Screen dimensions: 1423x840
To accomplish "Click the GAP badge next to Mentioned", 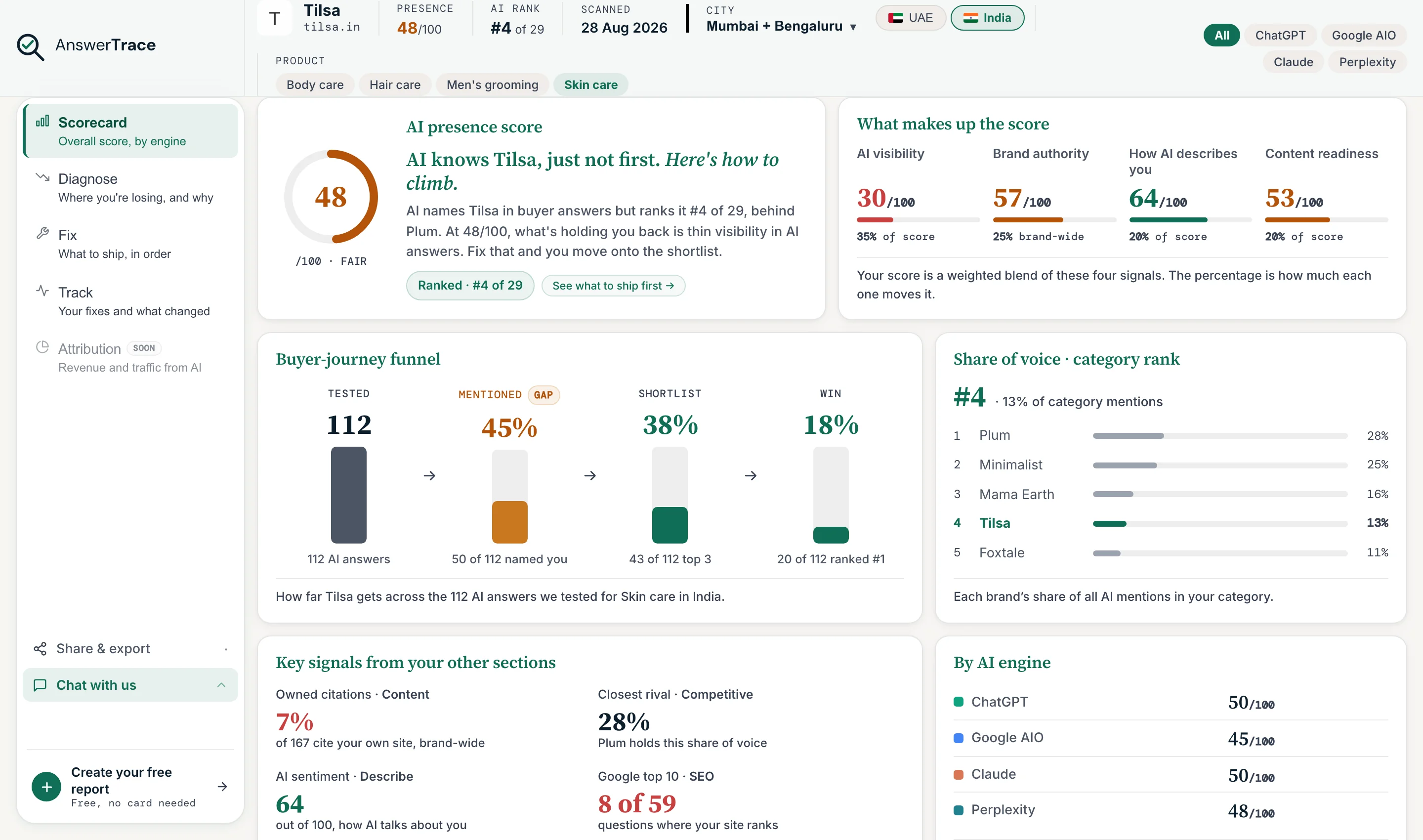I will 544,395.
